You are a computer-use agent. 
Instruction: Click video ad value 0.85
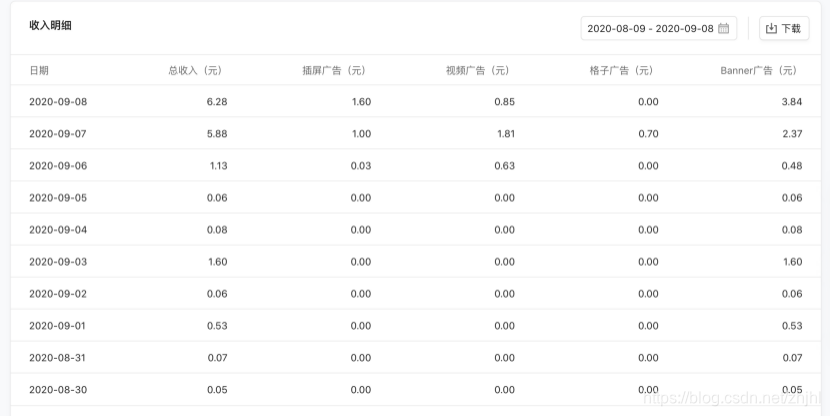pos(504,102)
